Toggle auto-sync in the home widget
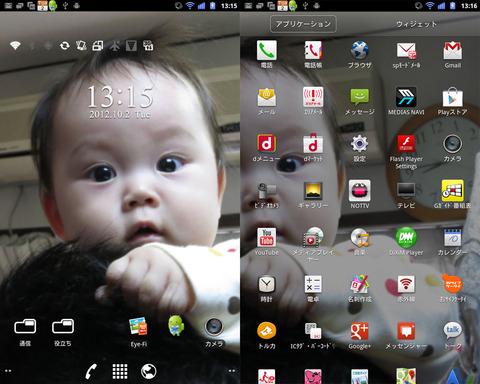 pyautogui.click(x=64, y=46)
